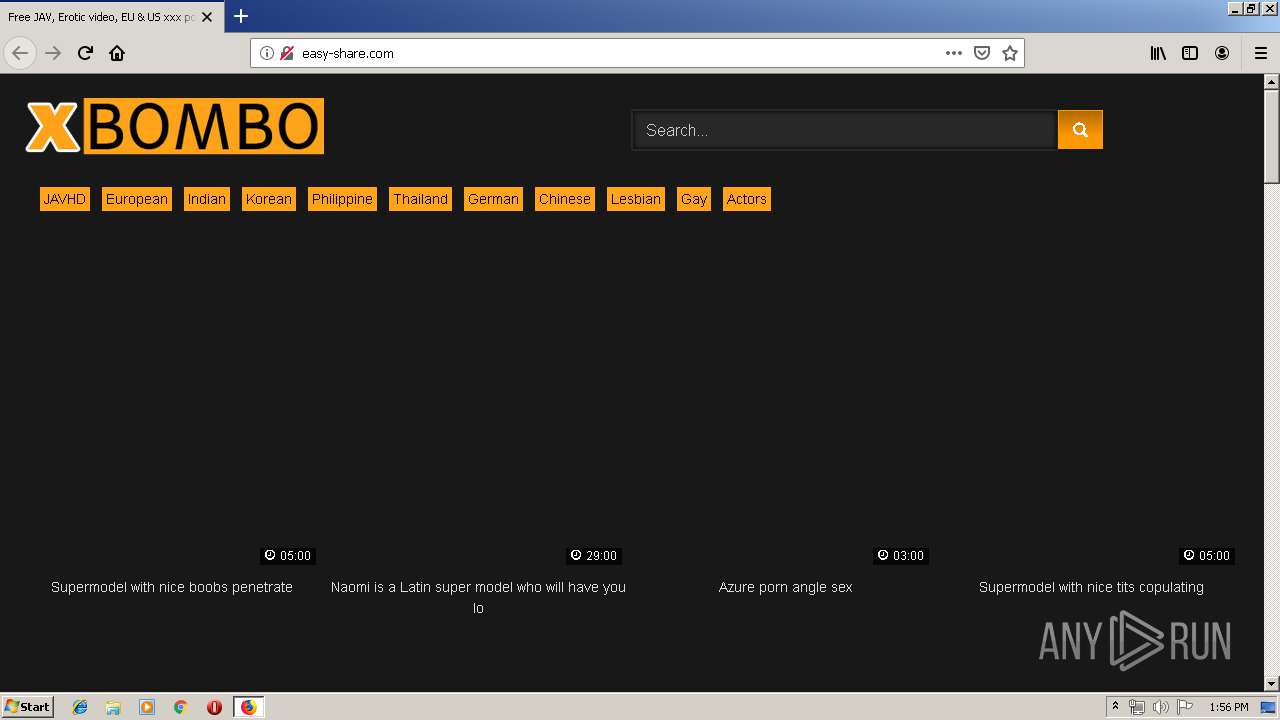
Task: Click the 03:00 duration badge
Action: coord(901,555)
